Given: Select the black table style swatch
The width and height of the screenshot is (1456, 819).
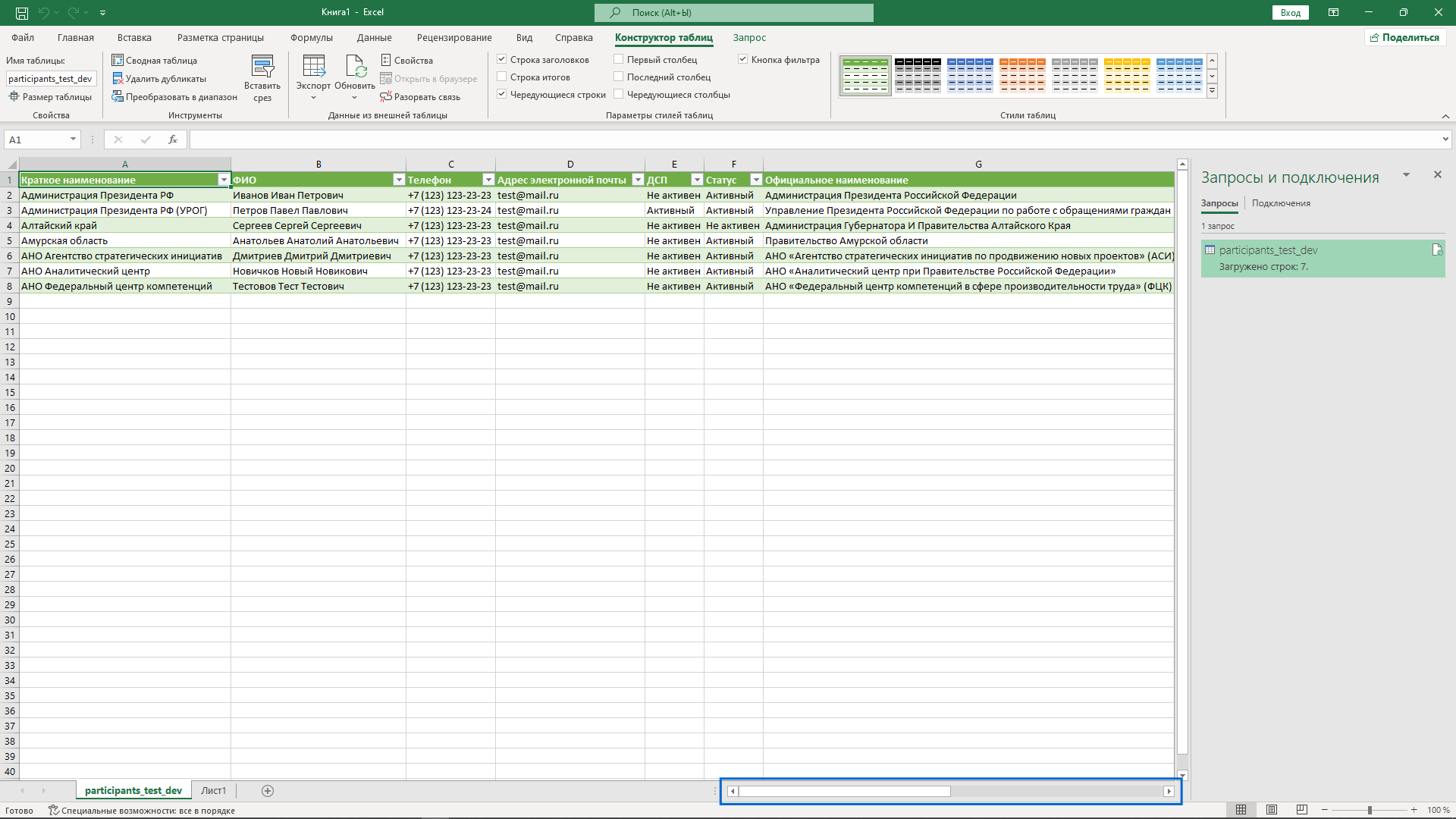Looking at the screenshot, I should [x=918, y=75].
